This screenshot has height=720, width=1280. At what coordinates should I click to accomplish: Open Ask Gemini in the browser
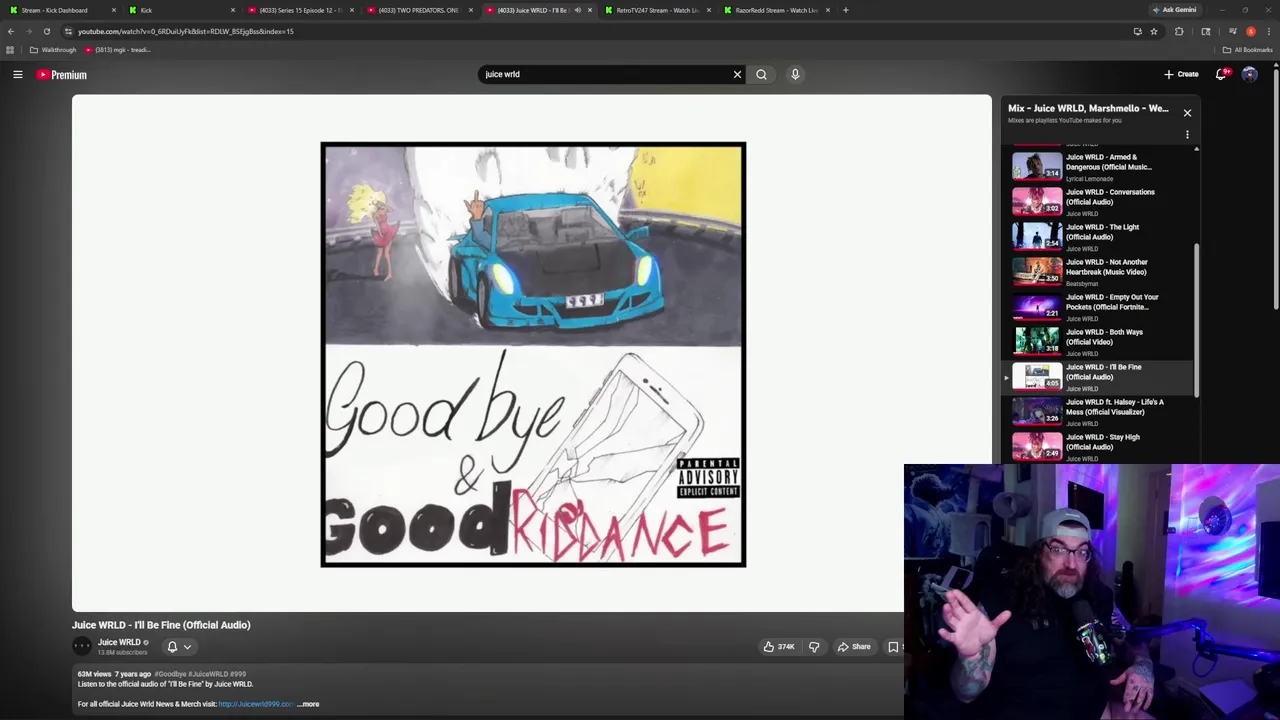(1174, 10)
